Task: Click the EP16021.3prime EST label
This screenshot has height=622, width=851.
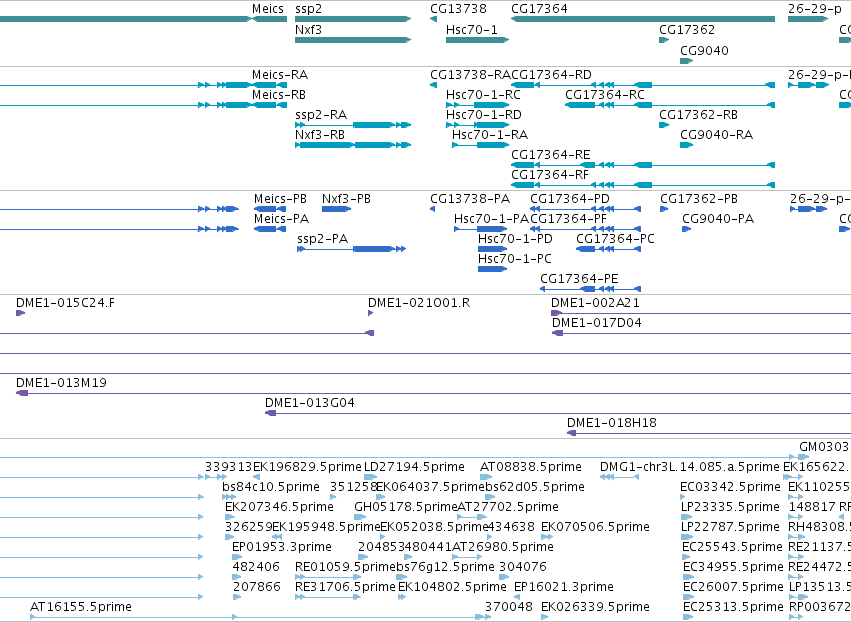Action: tap(563, 587)
